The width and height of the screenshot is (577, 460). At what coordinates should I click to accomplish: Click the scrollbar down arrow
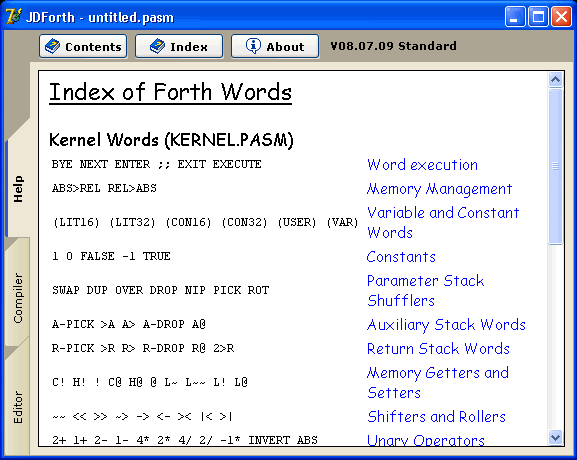click(x=555, y=438)
